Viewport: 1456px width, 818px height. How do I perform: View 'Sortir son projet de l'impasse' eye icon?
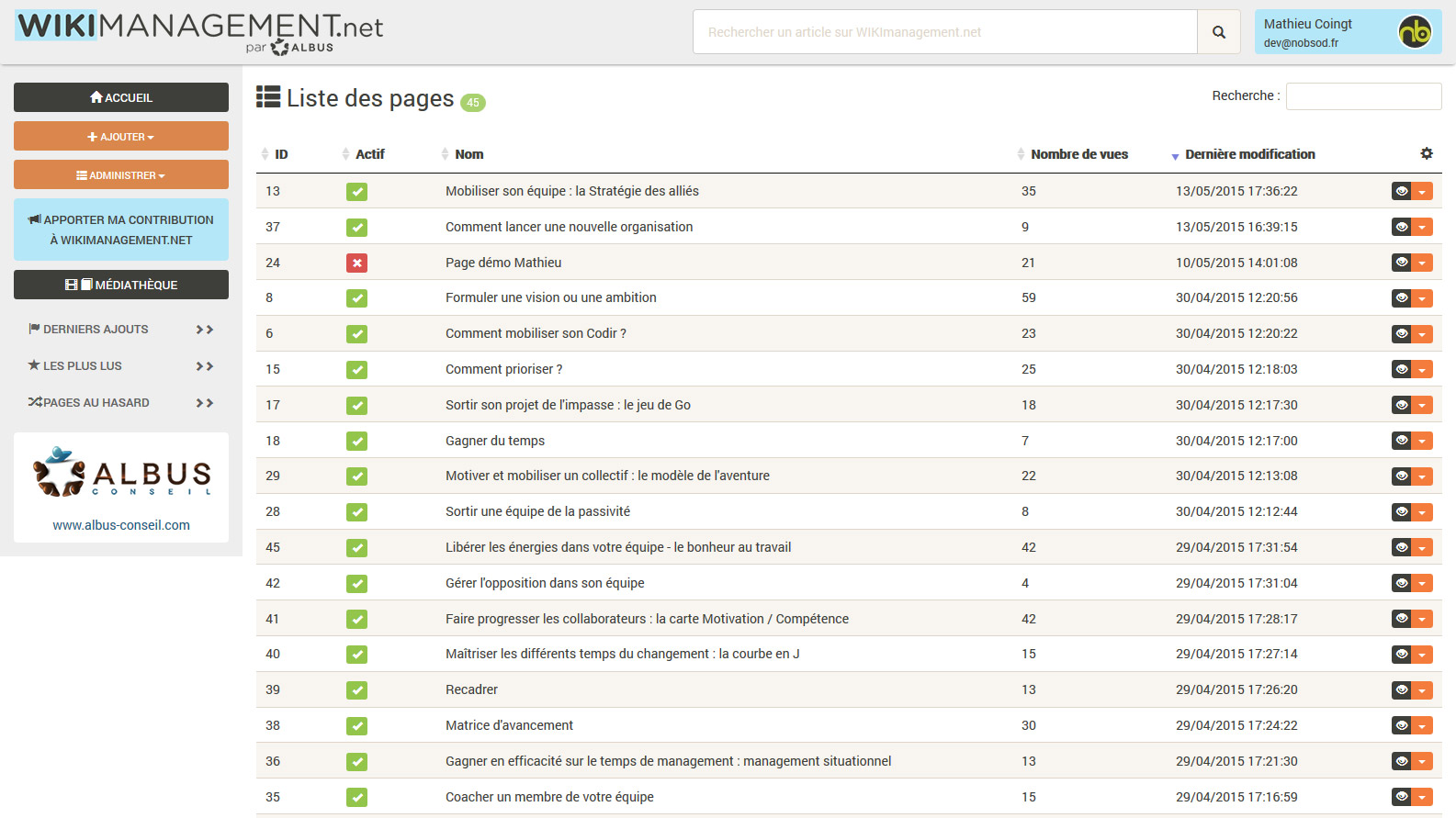pyautogui.click(x=1401, y=405)
